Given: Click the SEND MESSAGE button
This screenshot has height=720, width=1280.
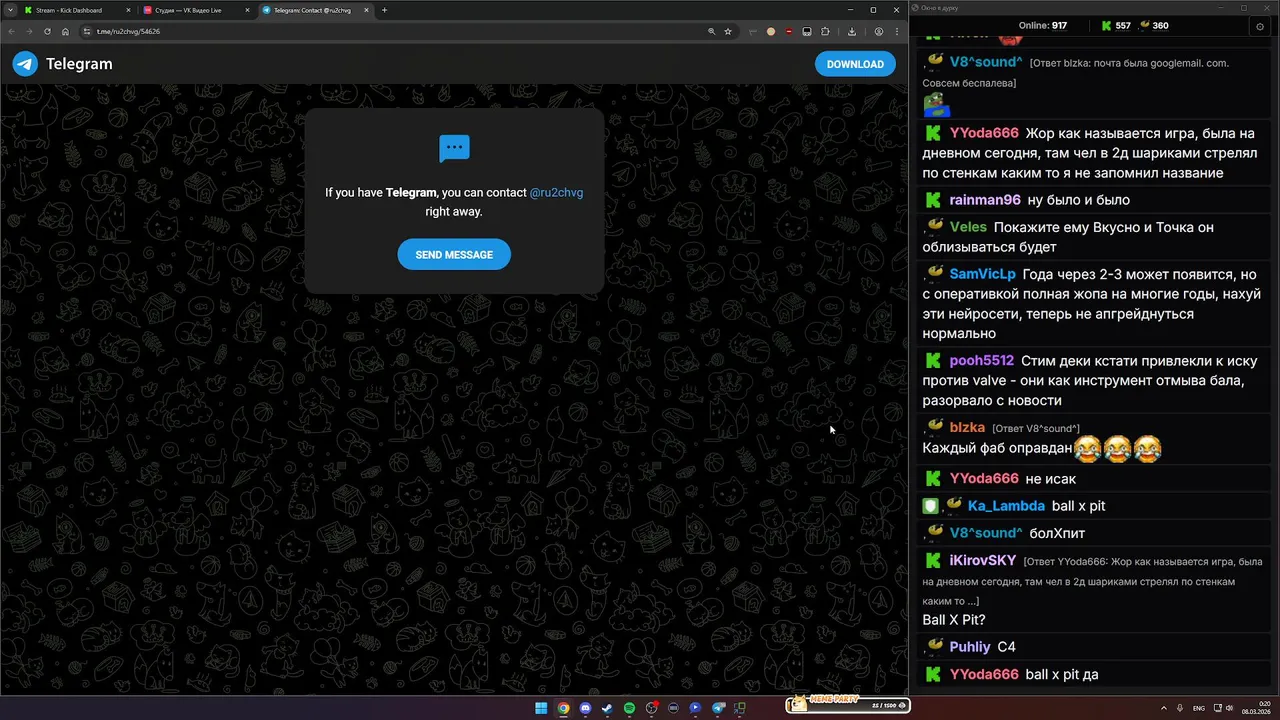Looking at the screenshot, I should 454,254.
